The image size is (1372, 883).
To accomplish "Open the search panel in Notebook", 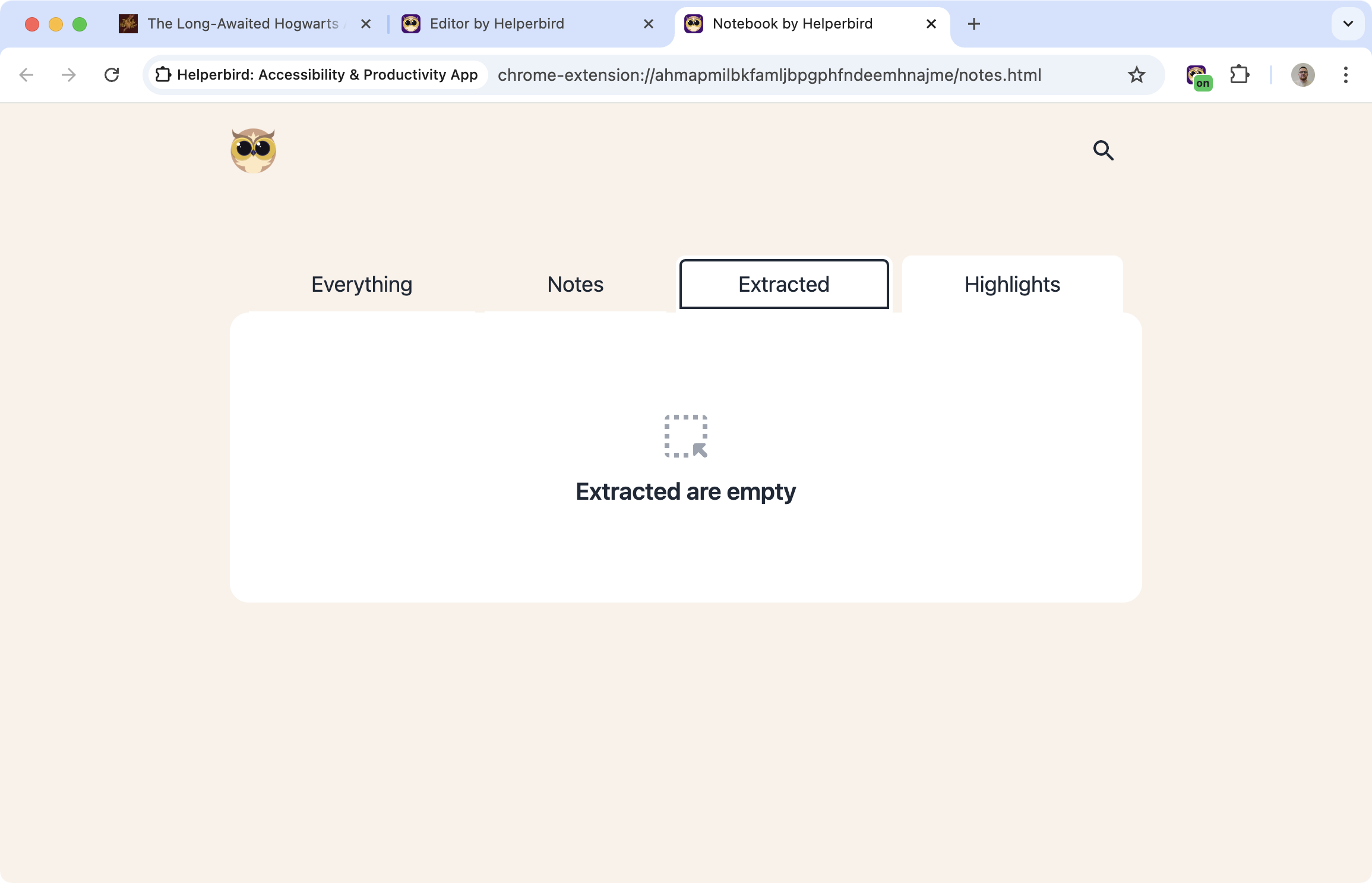I will coord(1104,150).
